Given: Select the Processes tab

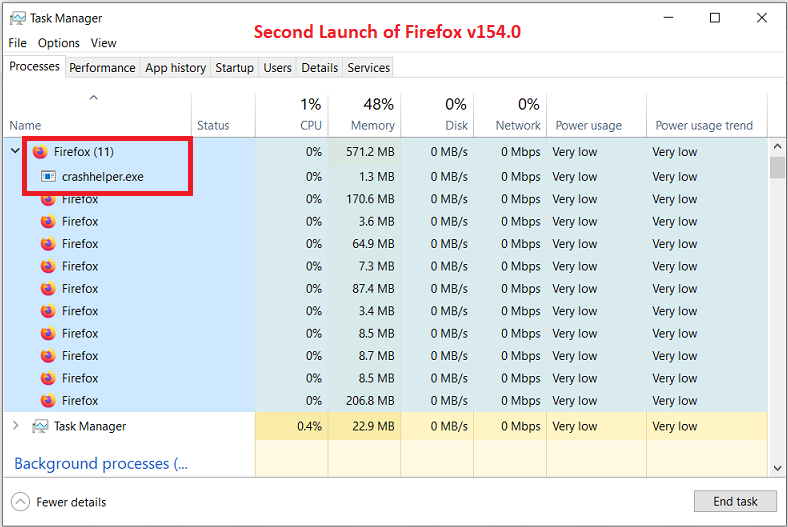Looking at the screenshot, I should coord(34,66).
